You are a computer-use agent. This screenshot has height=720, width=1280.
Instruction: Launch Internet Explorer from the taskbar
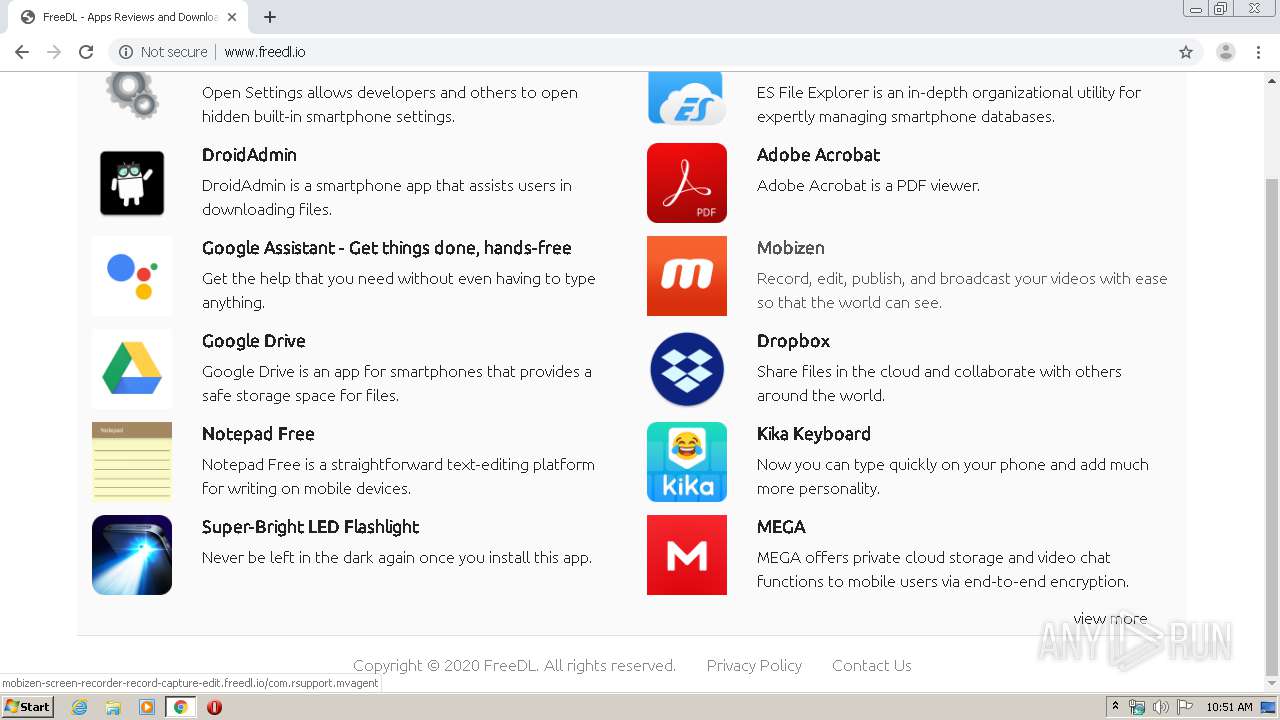(79, 707)
